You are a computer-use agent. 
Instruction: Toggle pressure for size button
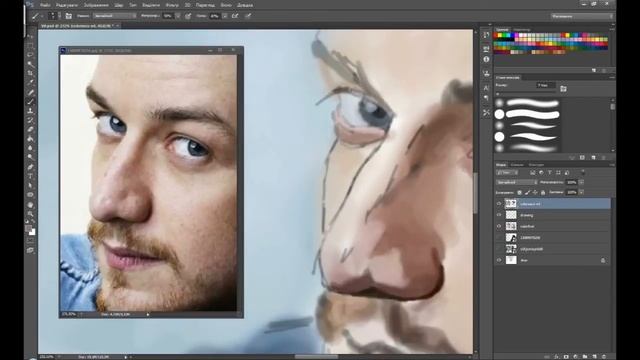click(248, 16)
